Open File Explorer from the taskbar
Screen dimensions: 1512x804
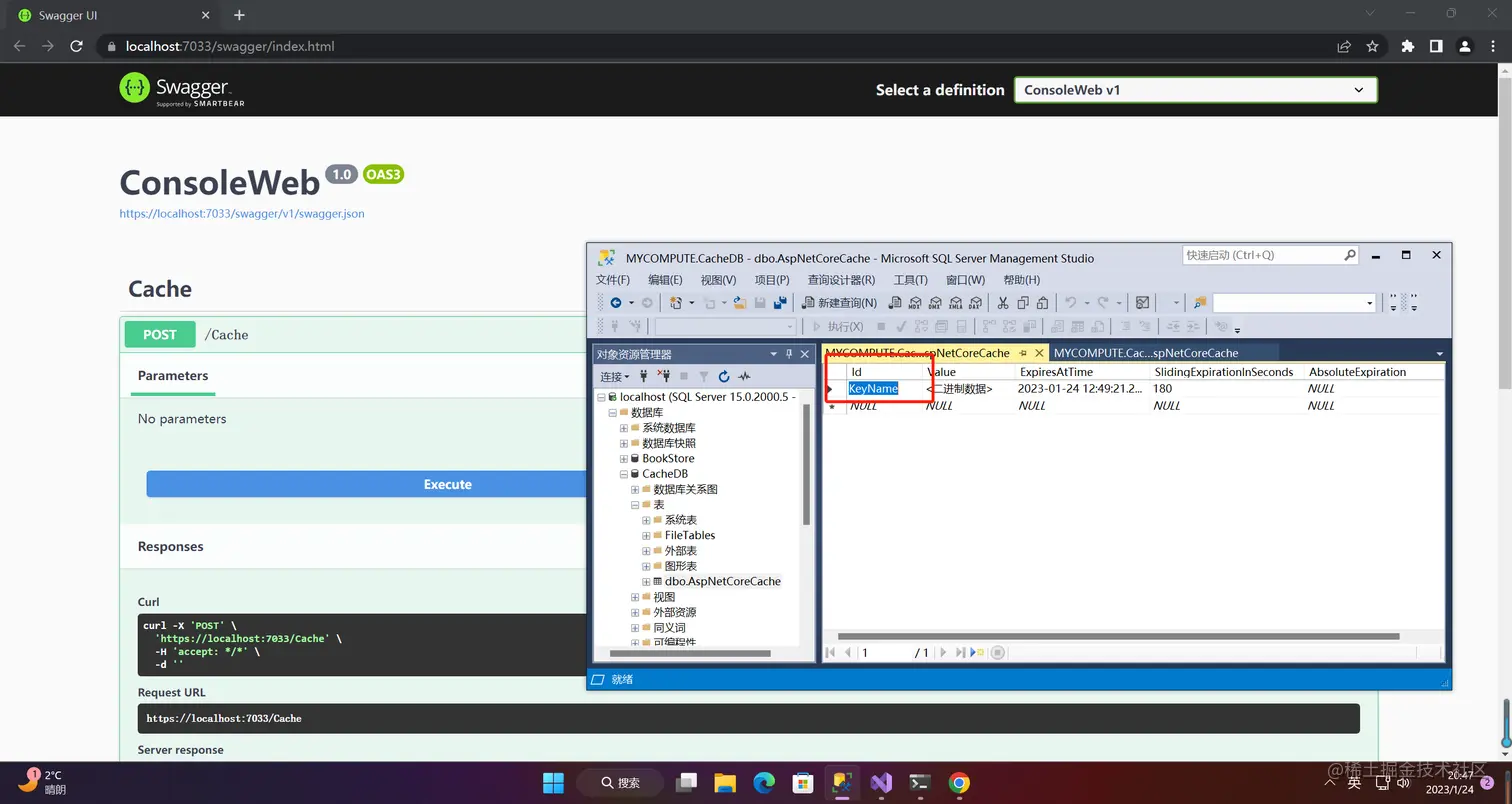pos(725,783)
